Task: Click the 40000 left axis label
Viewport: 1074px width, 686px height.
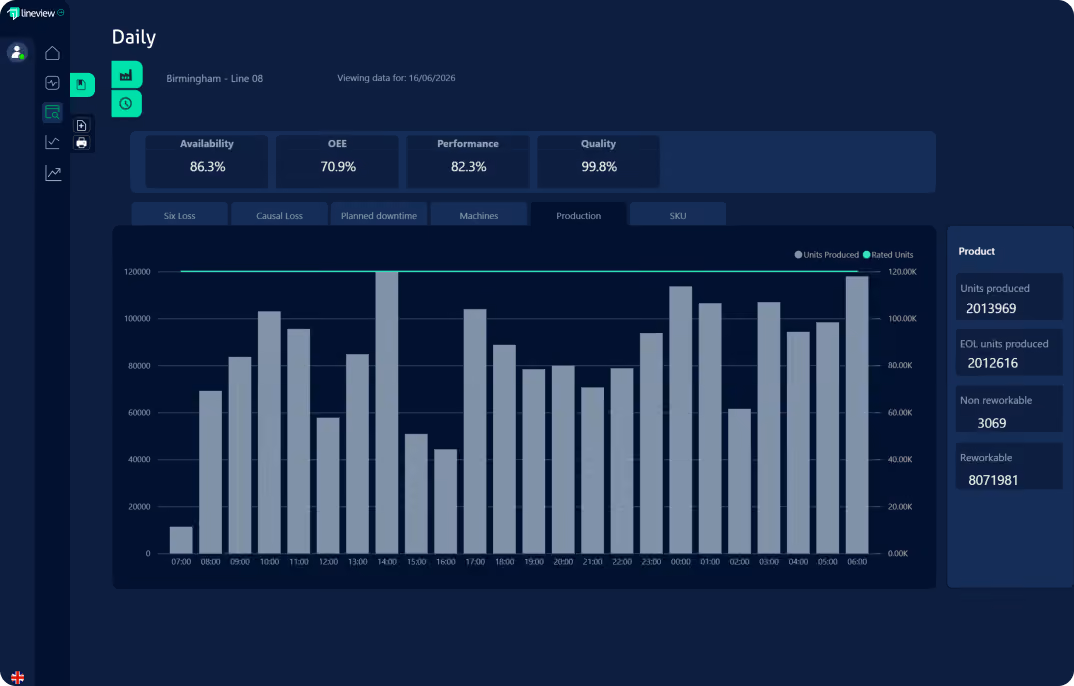Action: (139, 459)
